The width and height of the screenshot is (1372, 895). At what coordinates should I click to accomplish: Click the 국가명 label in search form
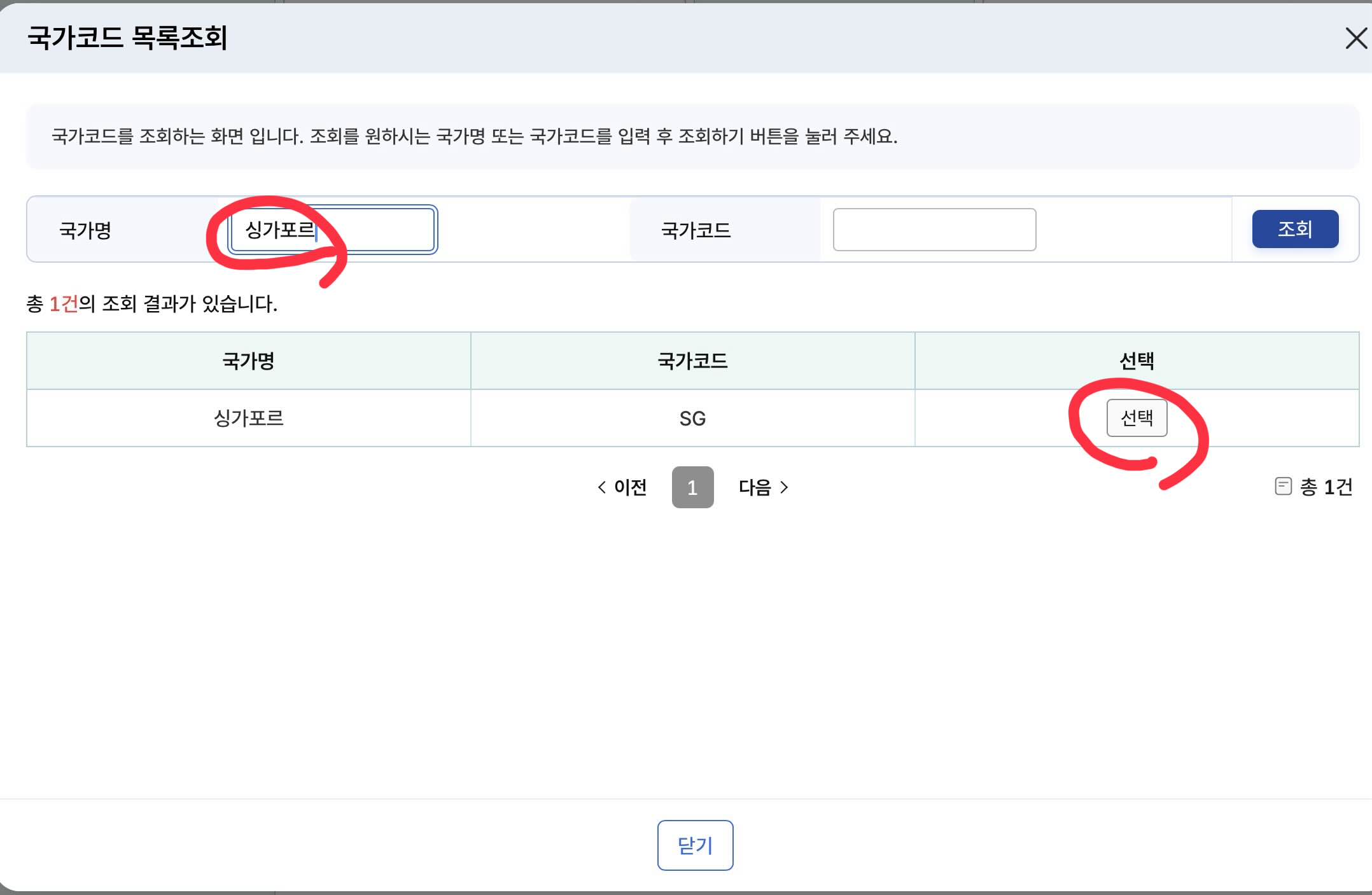[x=85, y=230]
